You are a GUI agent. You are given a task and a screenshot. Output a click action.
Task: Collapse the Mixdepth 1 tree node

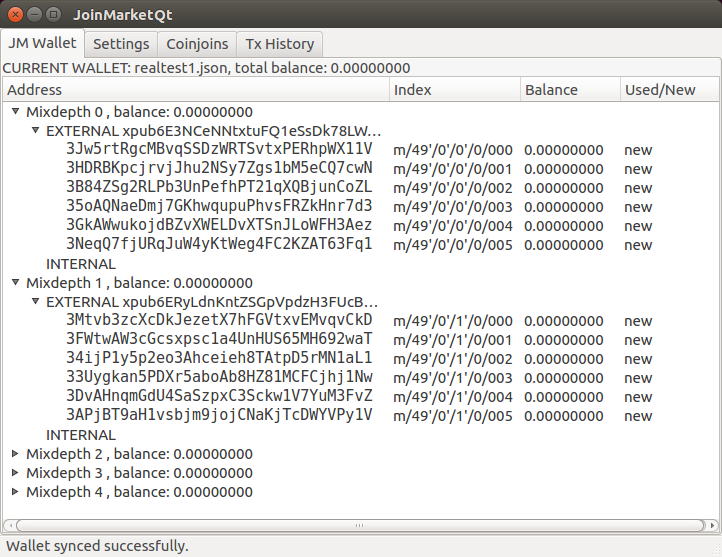(15, 283)
